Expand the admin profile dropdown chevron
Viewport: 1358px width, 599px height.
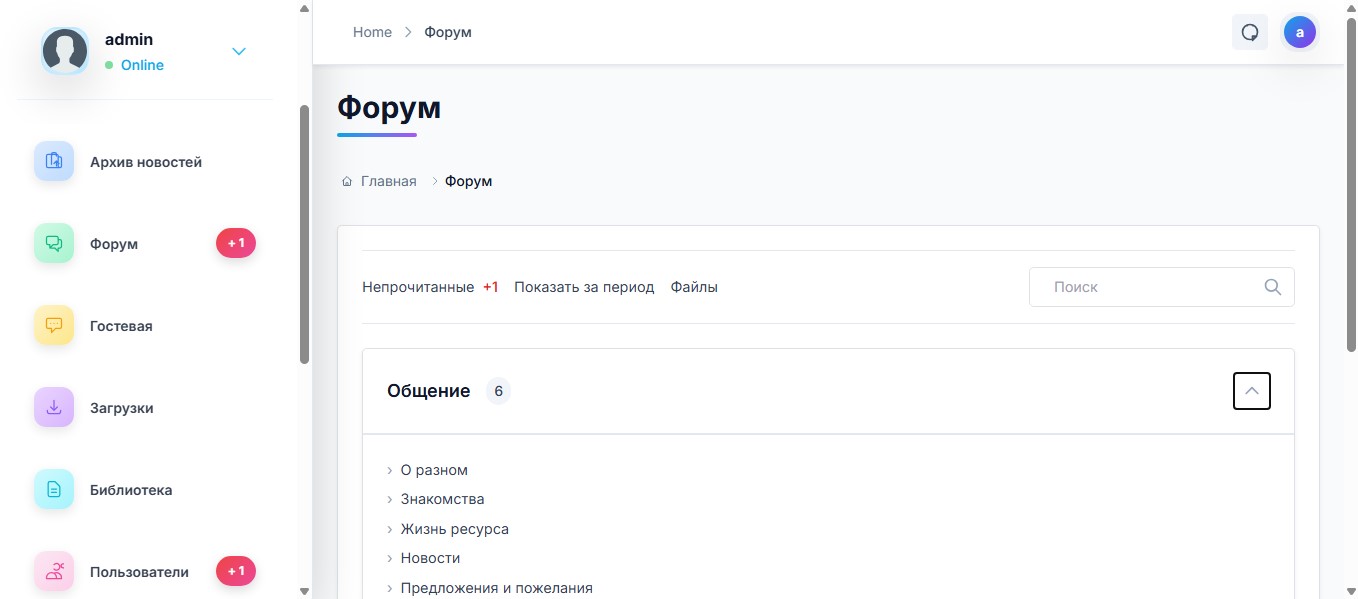tap(239, 52)
